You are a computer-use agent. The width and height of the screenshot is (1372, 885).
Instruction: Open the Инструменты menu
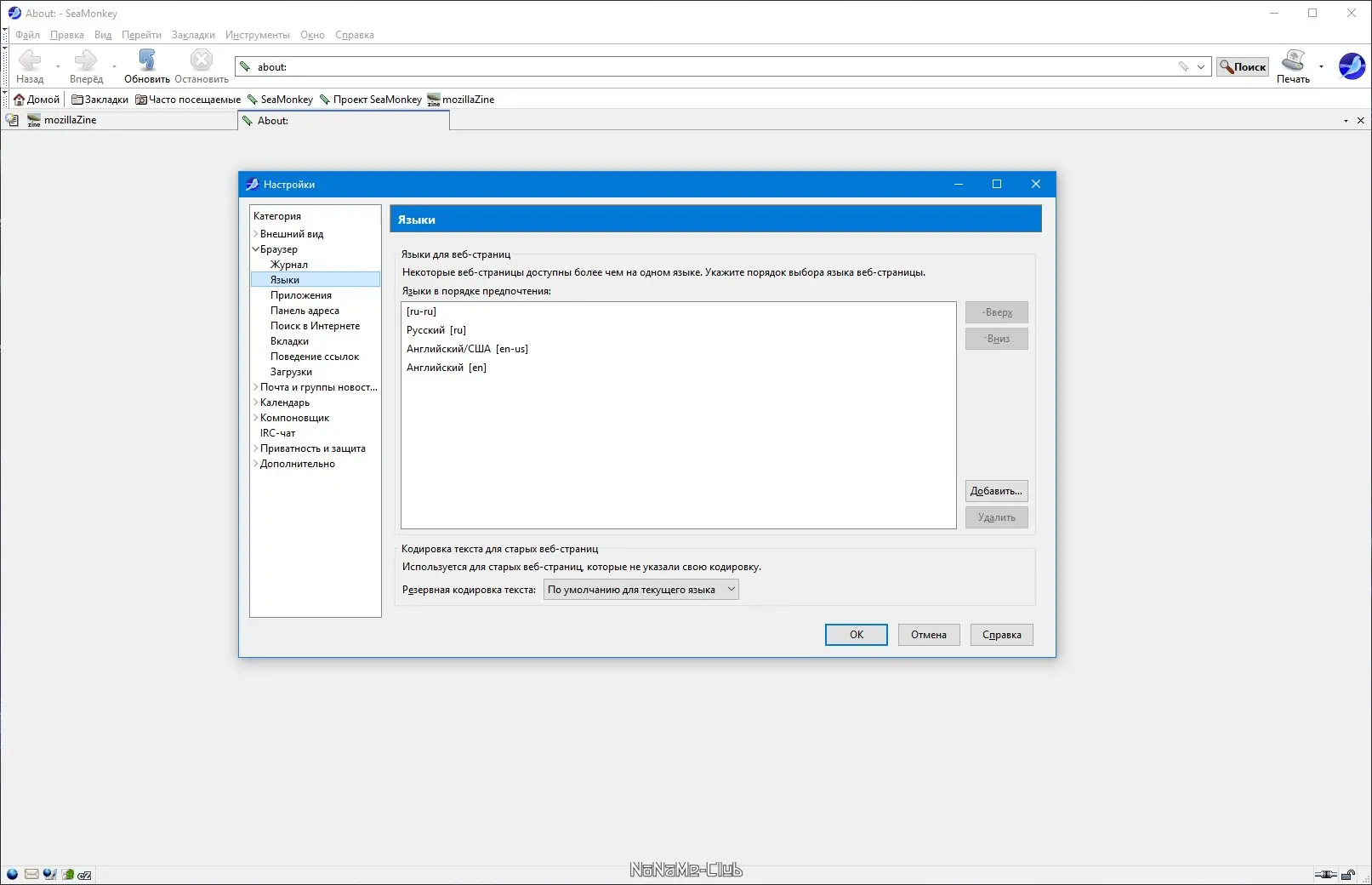(x=258, y=35)
